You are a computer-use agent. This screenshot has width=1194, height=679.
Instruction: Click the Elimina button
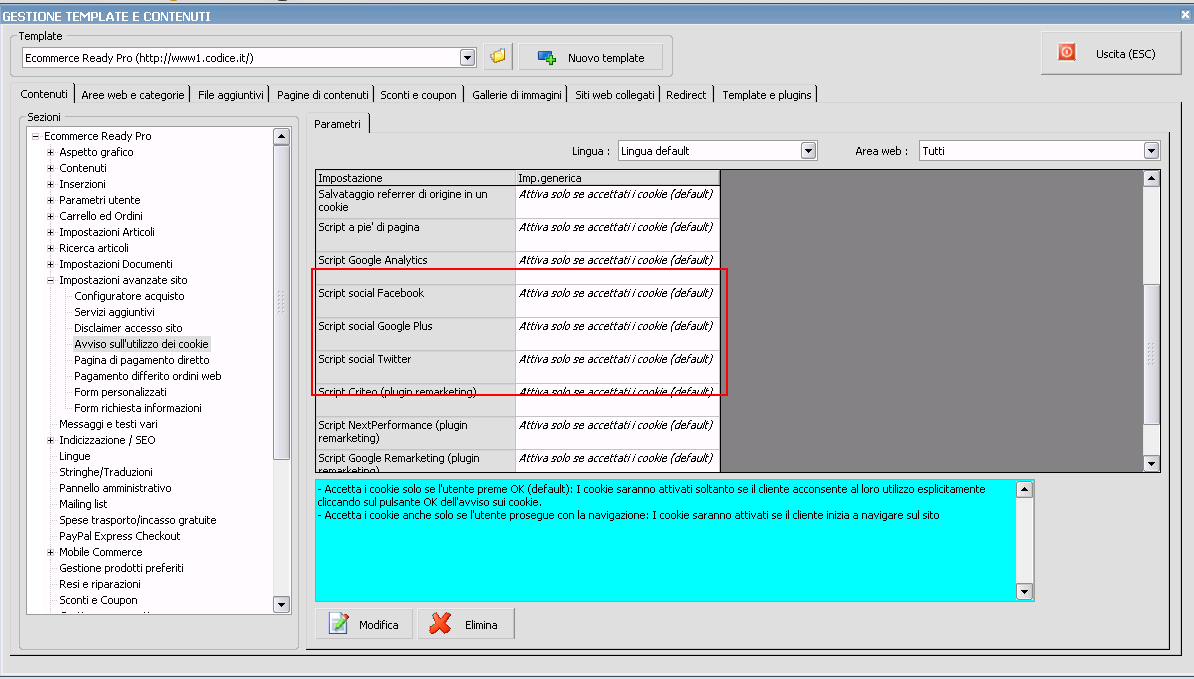click(x=466, y=624)
